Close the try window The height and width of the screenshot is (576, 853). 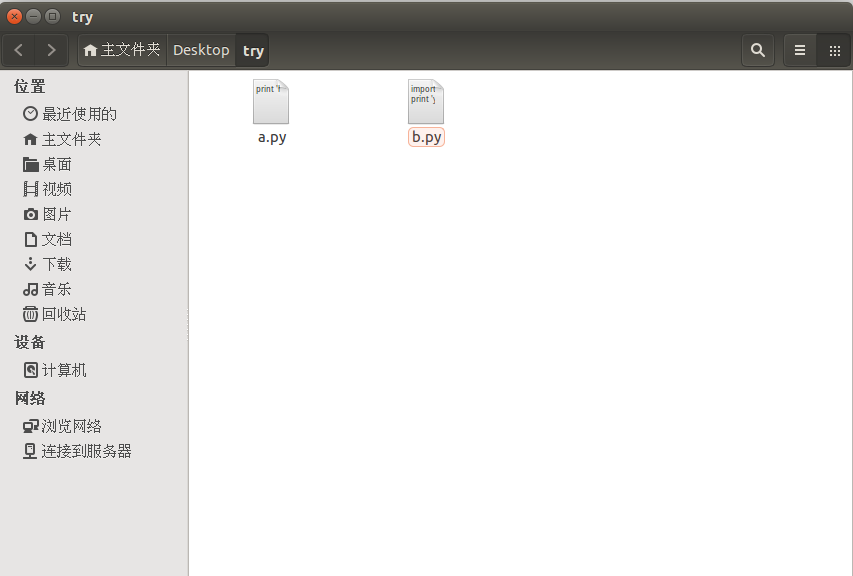pos(15,16)
